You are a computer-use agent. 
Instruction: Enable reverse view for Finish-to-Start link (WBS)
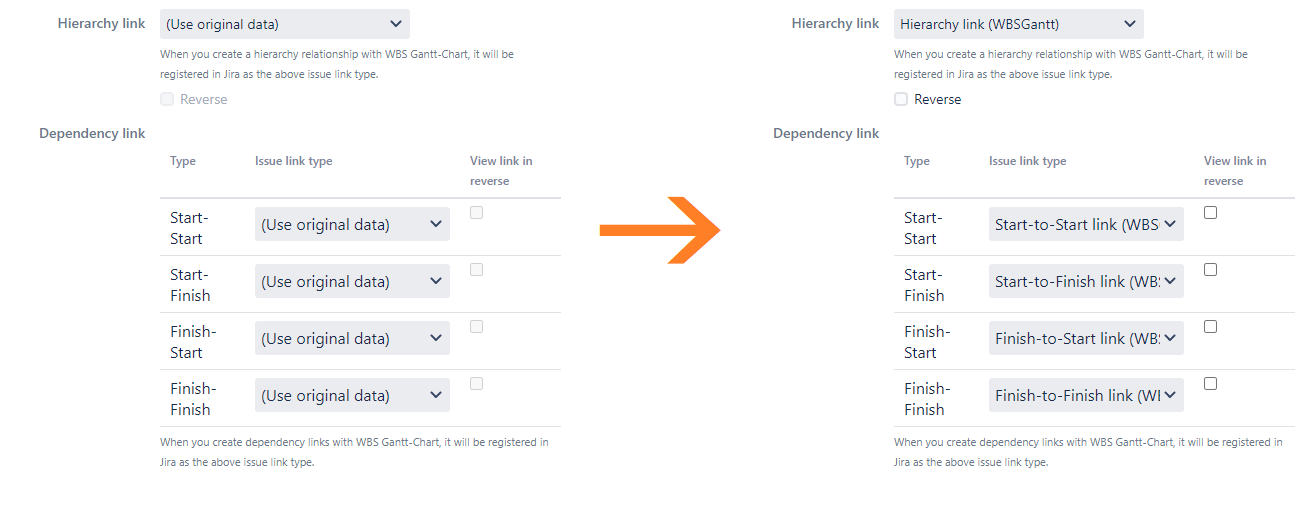point(1211,327)
